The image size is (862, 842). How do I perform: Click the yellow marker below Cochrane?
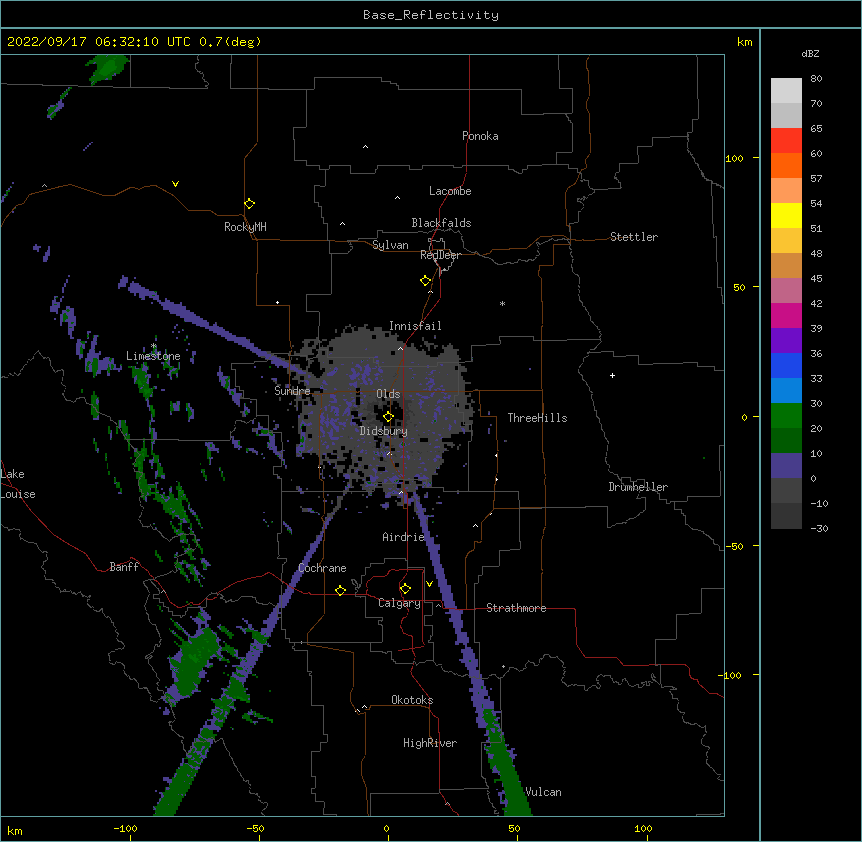[340, 590]
